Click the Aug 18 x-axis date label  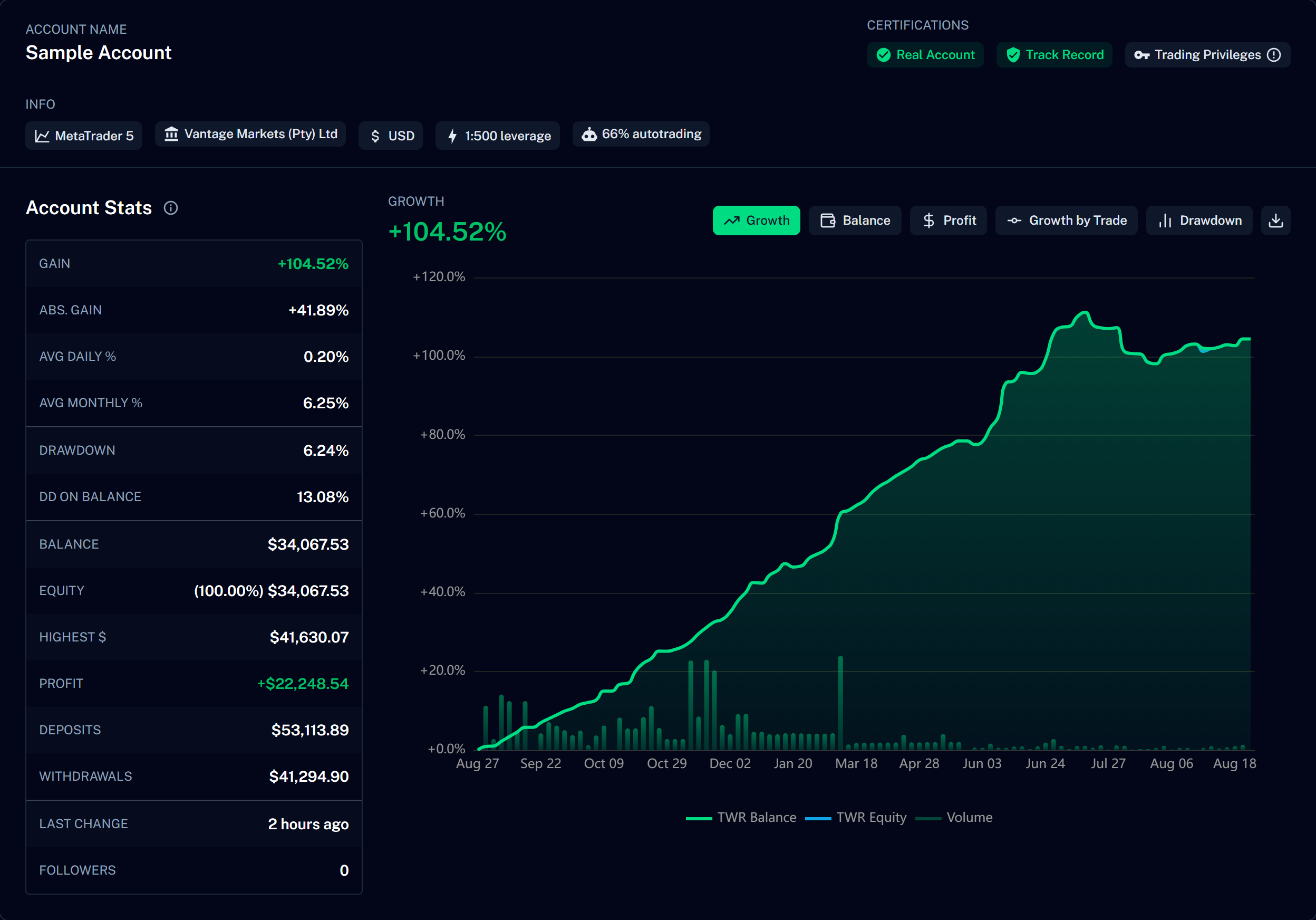pyautogui.click(x=1235, y=764)
